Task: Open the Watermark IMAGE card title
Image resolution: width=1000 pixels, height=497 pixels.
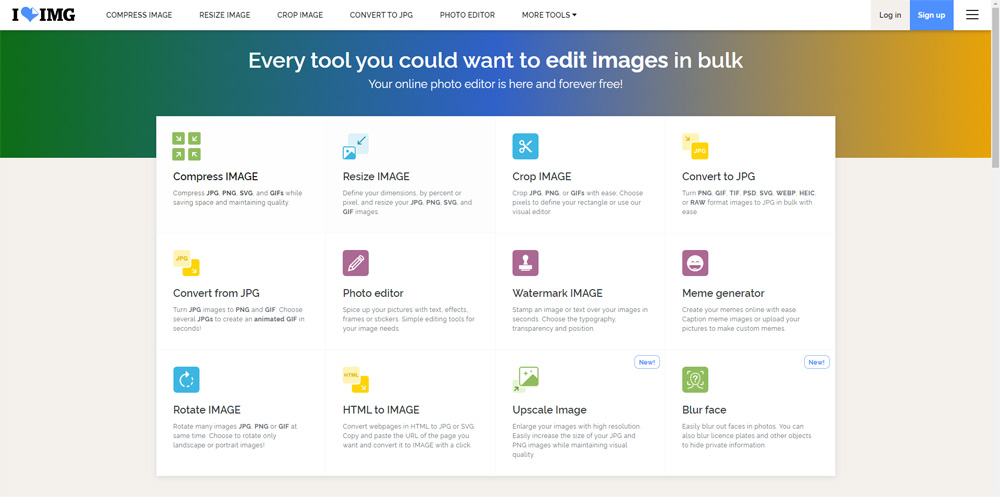Action: [x=557, y=293]
